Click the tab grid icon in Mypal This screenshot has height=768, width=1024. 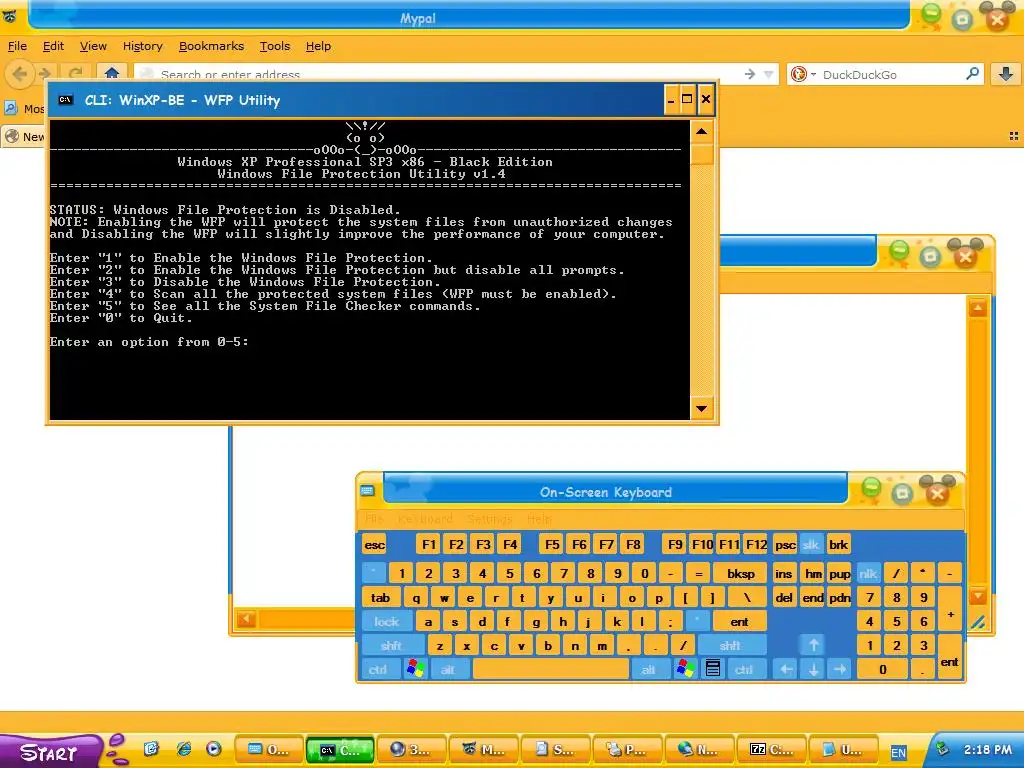[1014, 136]
